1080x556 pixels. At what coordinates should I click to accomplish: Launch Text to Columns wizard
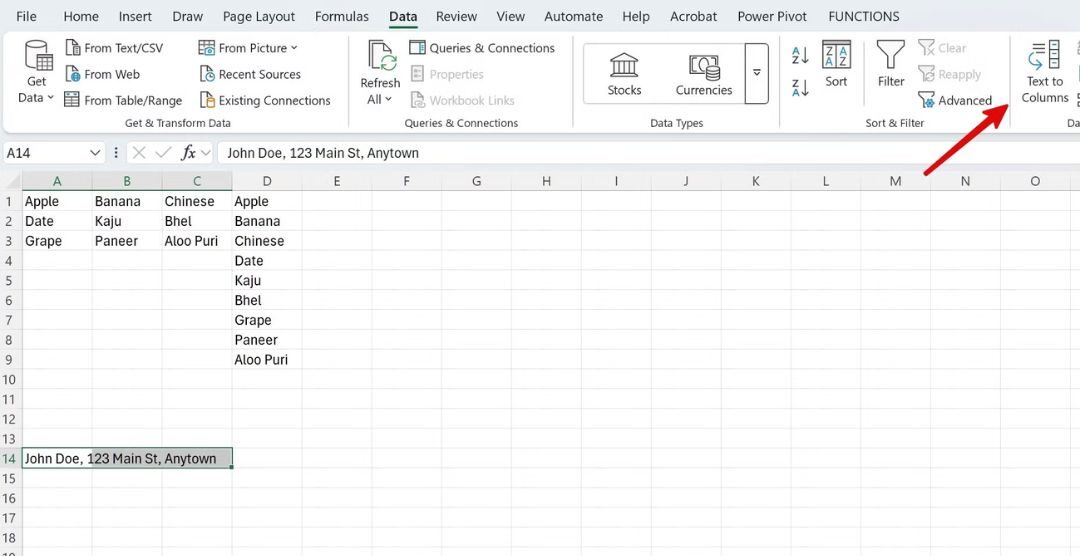pyautogui.click(x=1045, y=72)
